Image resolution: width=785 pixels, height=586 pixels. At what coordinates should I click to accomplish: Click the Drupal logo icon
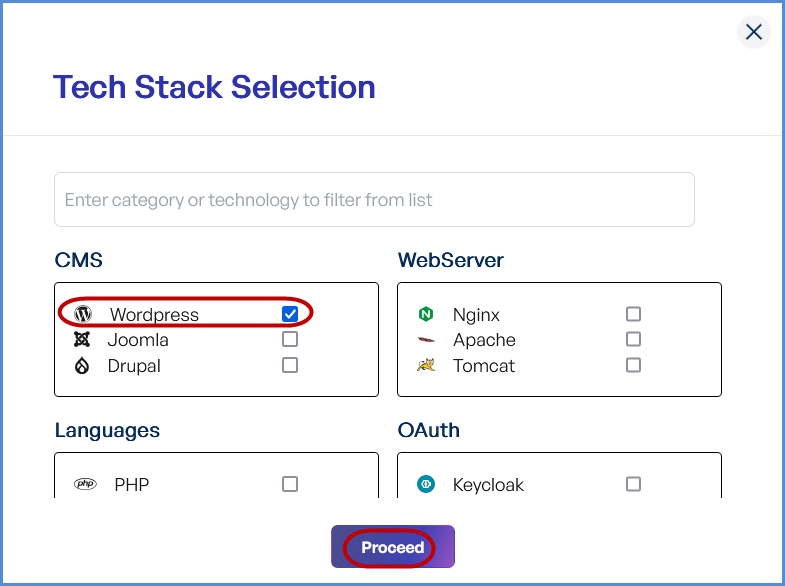[x=82, y=366]
